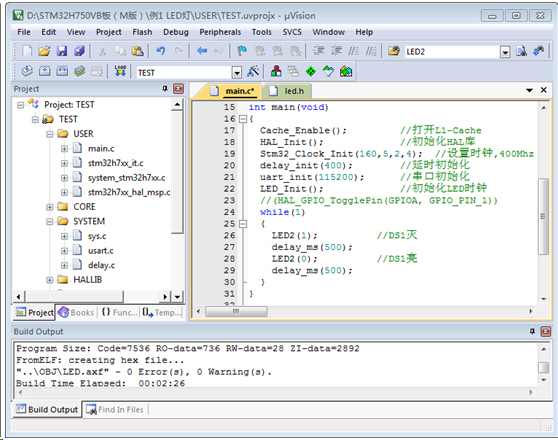Screen dimensions: 558x440
Task: Expand the CORE folder group
Action: pyautogui.click(x=50, y=207)
